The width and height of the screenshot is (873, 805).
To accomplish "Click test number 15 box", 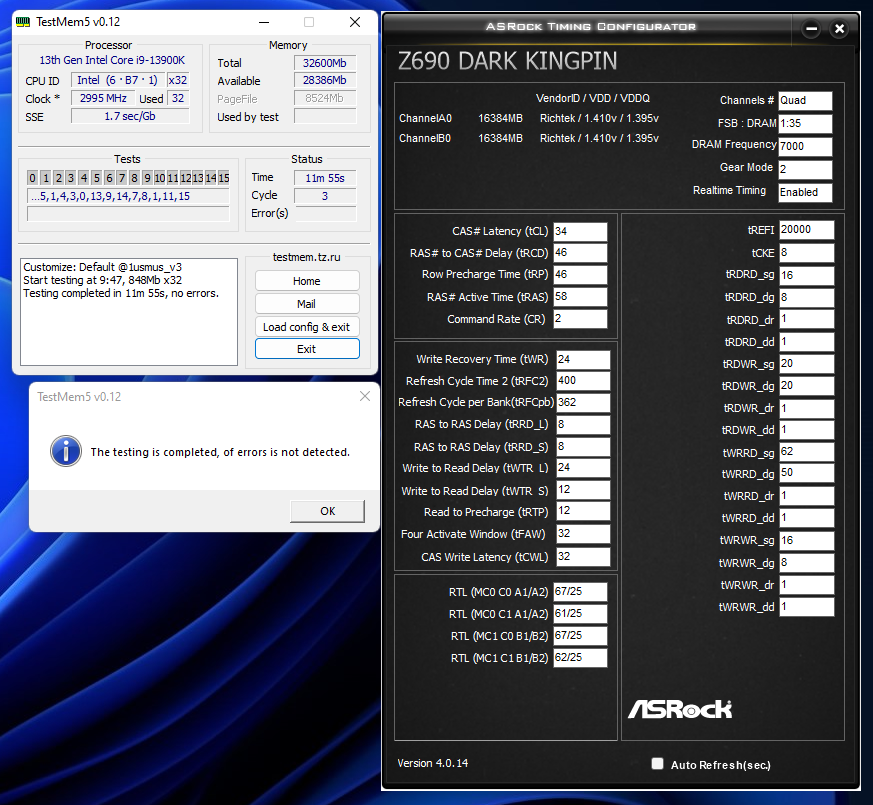I will (224, 178).
